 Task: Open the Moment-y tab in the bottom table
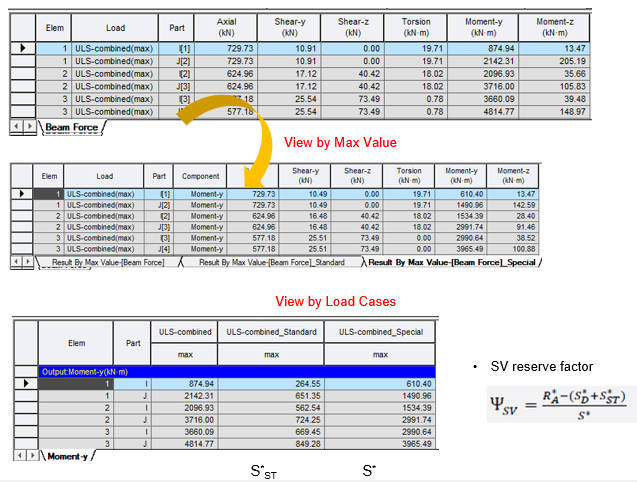(x=68, y=456)
